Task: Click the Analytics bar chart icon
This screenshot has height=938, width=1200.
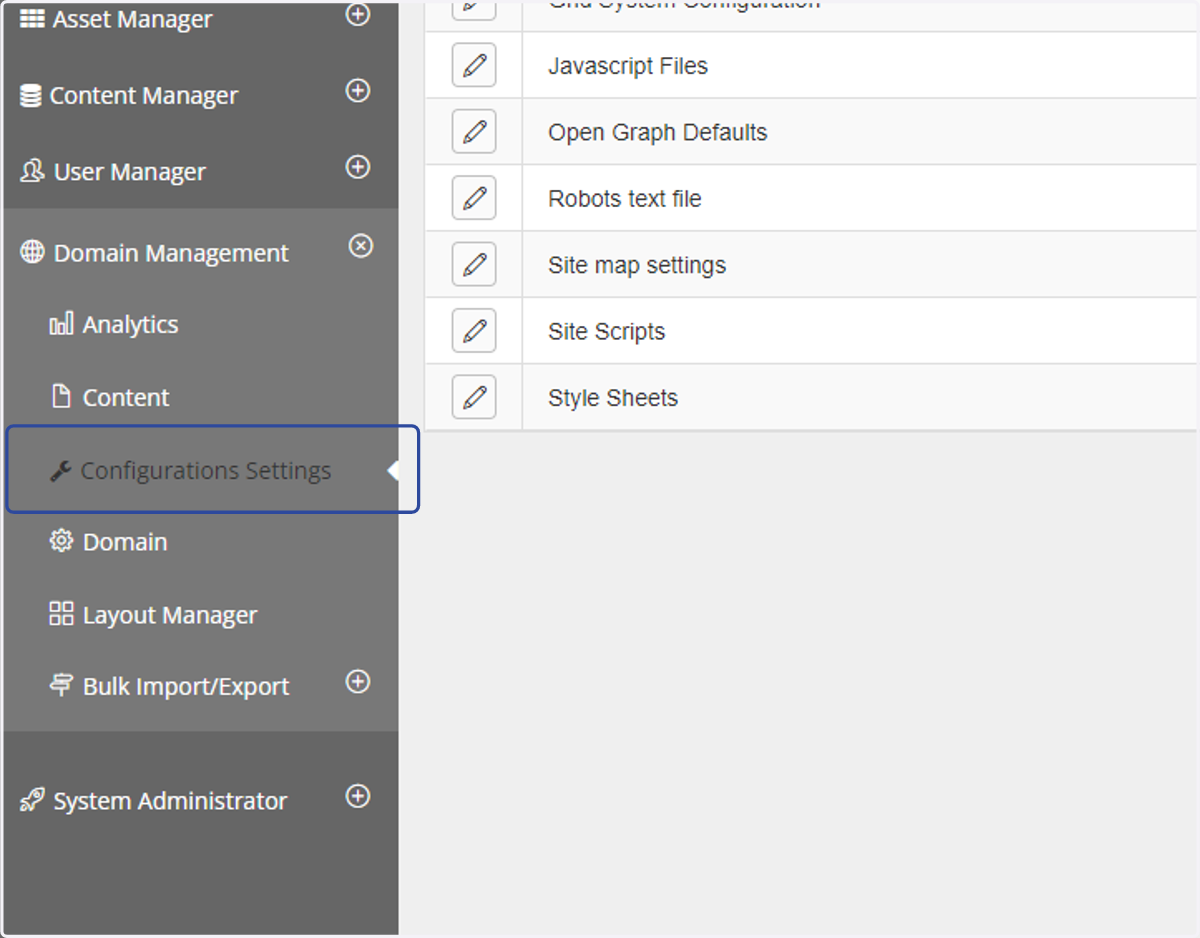Action: click(x=61, y=323)
